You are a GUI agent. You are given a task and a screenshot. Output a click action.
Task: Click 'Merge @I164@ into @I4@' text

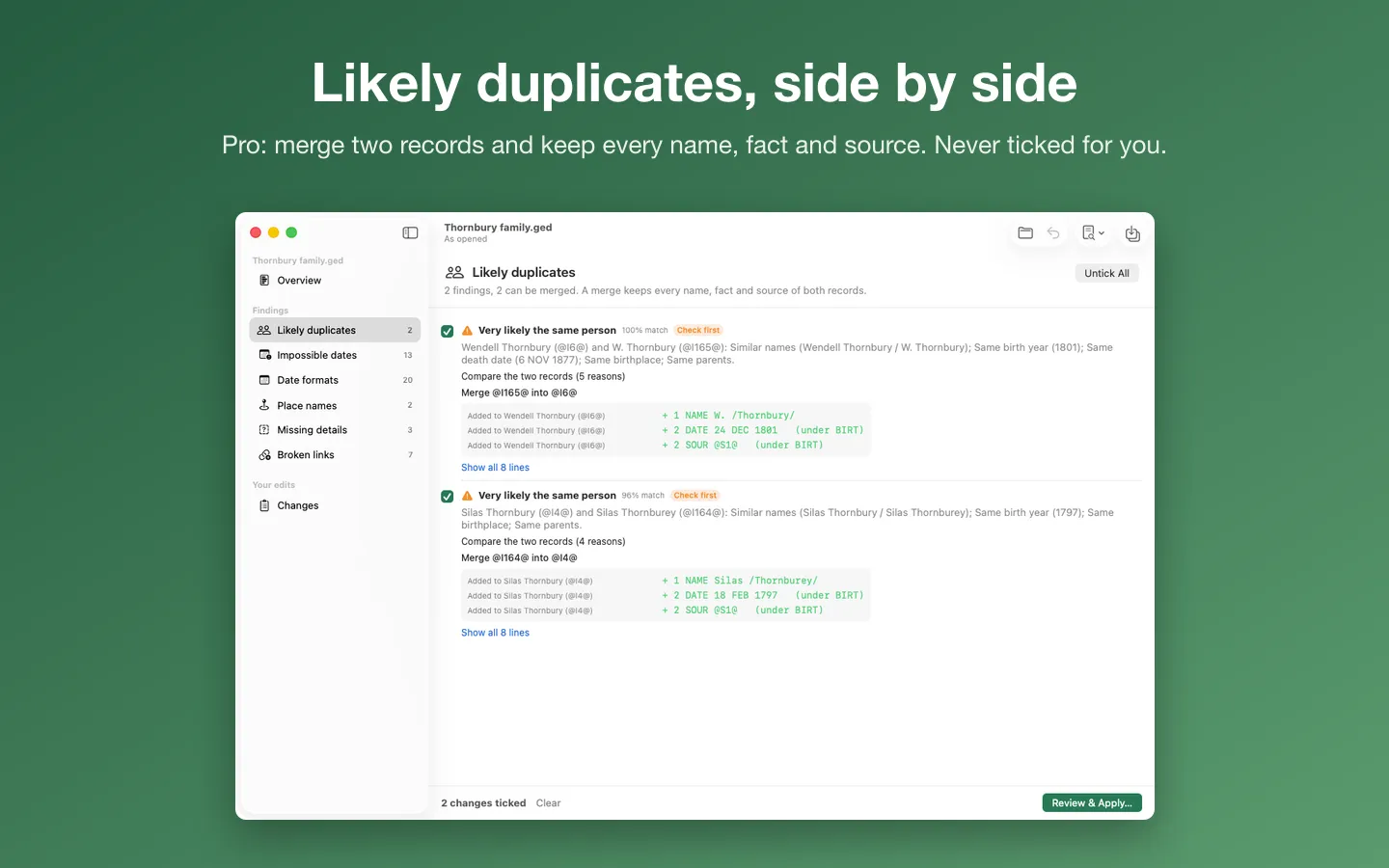[519, 557]
